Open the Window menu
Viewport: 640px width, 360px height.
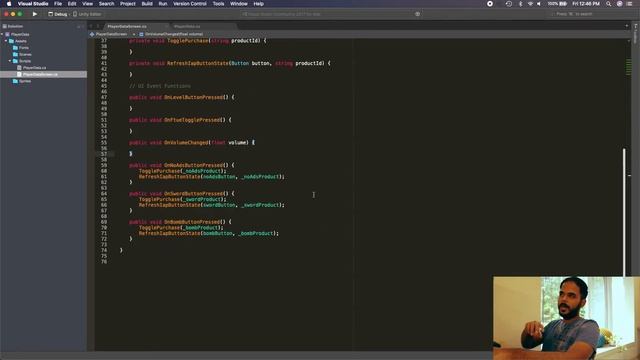[x=239, y=4]
